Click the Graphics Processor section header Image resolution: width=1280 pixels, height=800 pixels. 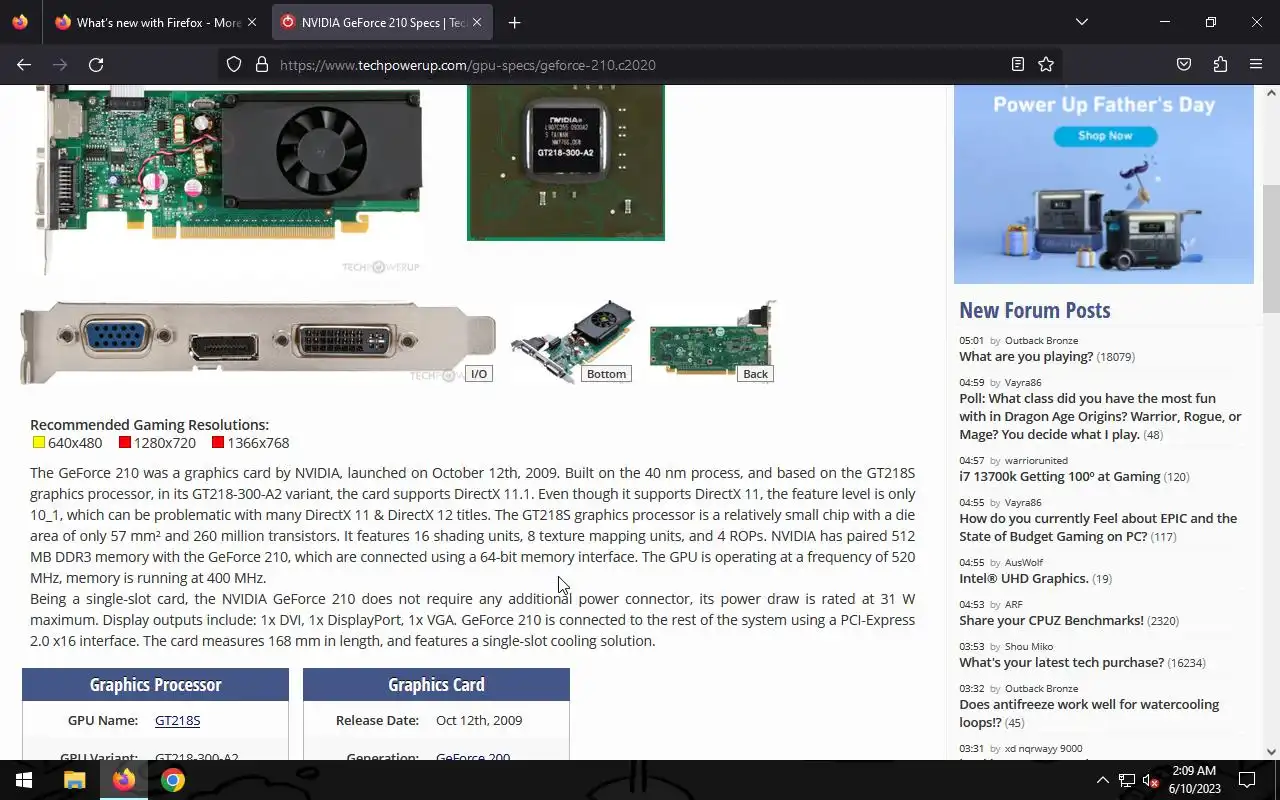click(x=155, y=685)
